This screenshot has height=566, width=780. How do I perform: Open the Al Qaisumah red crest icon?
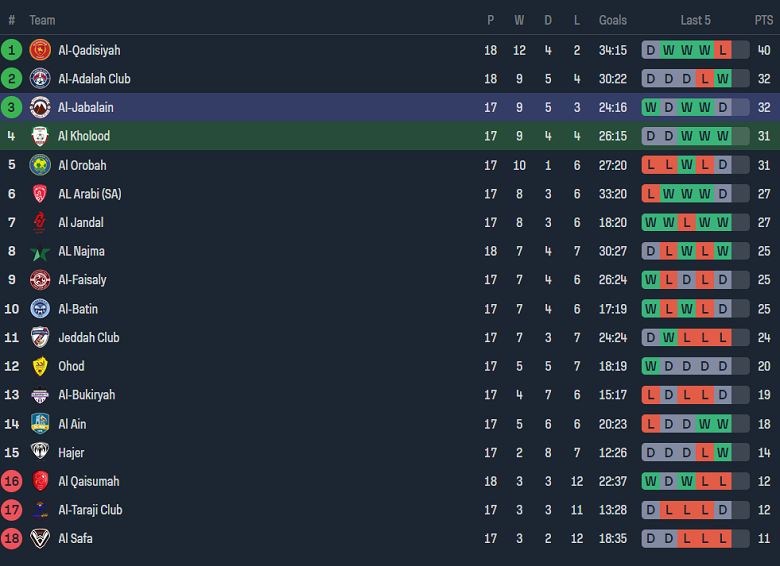pos(40,481)
